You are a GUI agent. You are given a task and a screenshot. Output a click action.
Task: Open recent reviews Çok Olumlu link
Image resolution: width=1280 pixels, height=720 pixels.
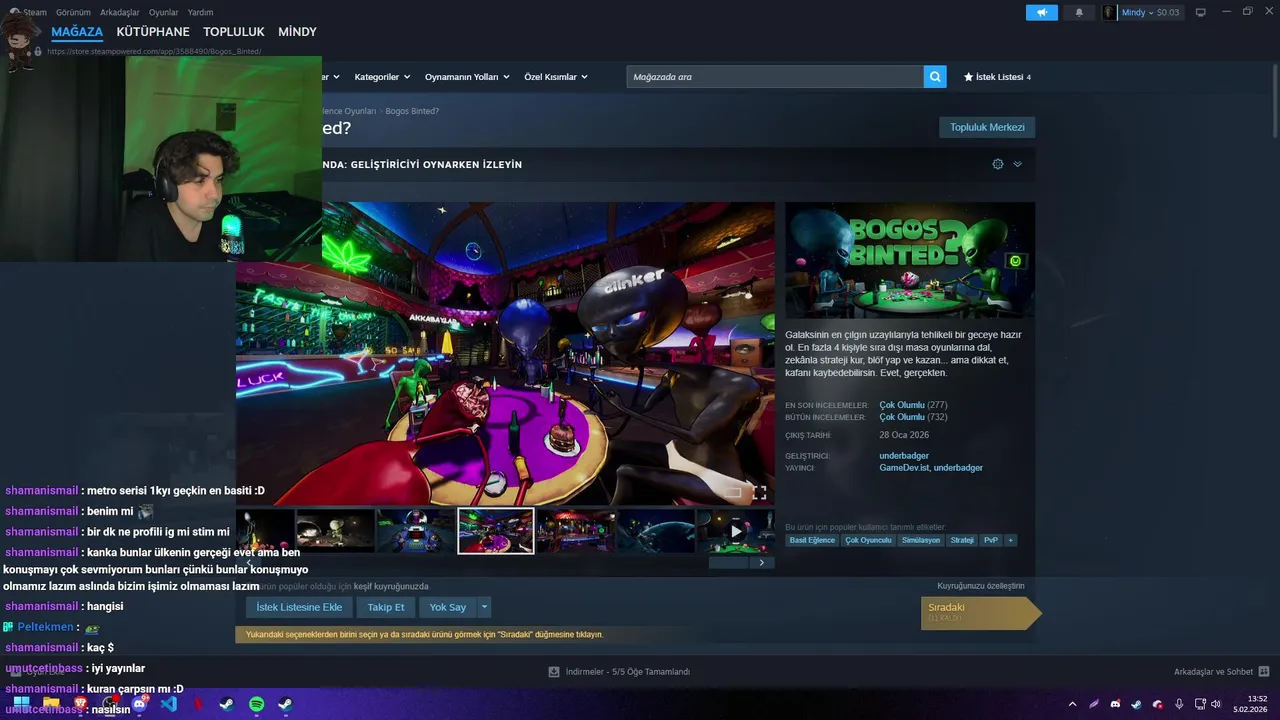pyautogui.click(x=902, y=405)
